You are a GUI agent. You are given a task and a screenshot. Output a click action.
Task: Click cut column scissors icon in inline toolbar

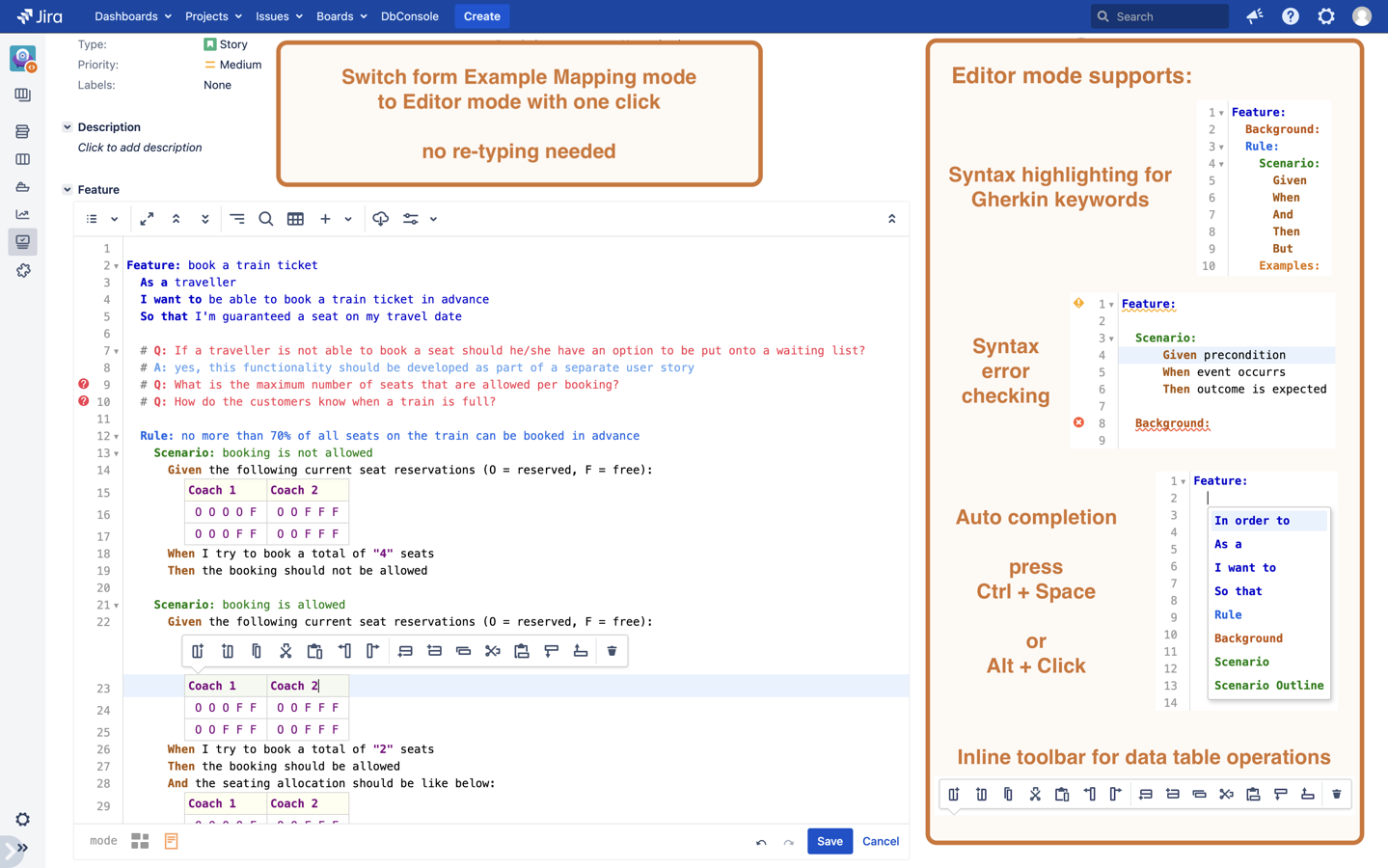(x=286, y=651)
